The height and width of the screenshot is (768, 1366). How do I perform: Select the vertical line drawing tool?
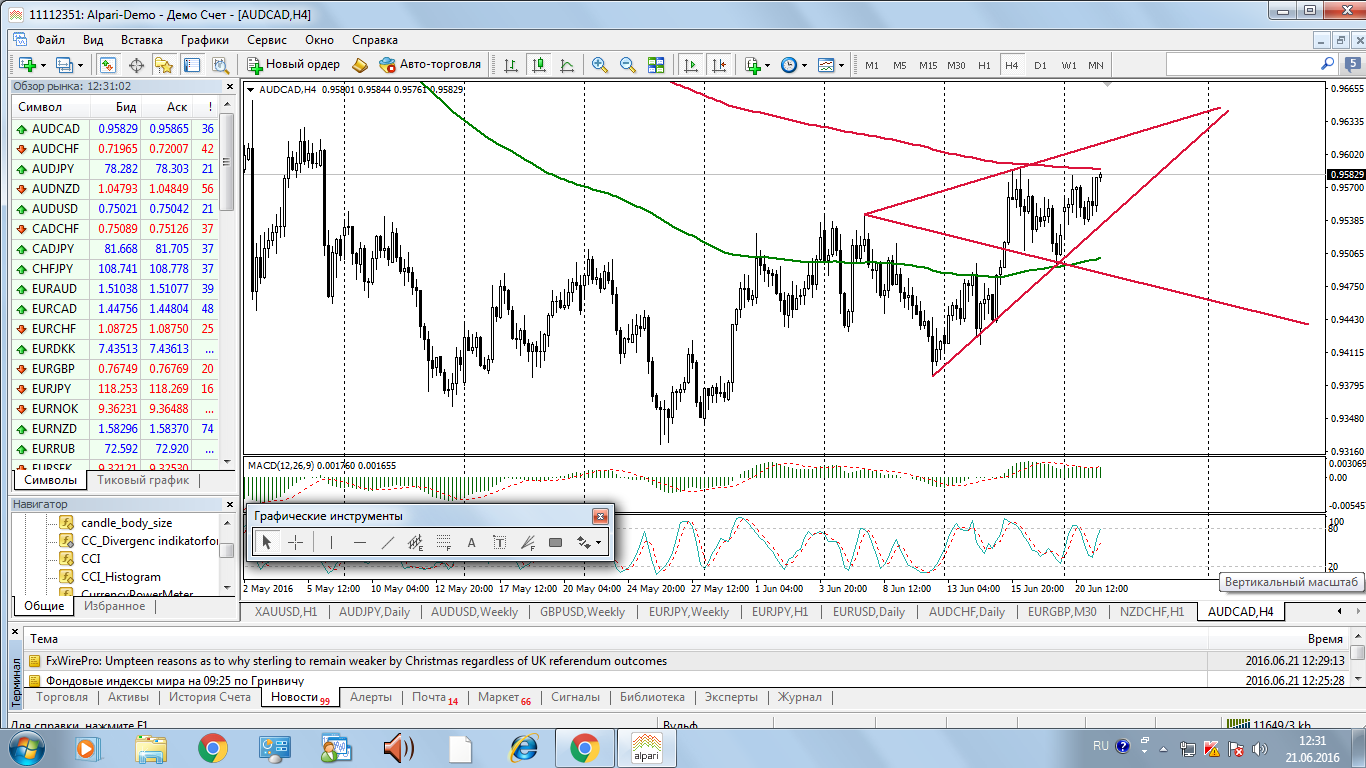click(331, 542)
